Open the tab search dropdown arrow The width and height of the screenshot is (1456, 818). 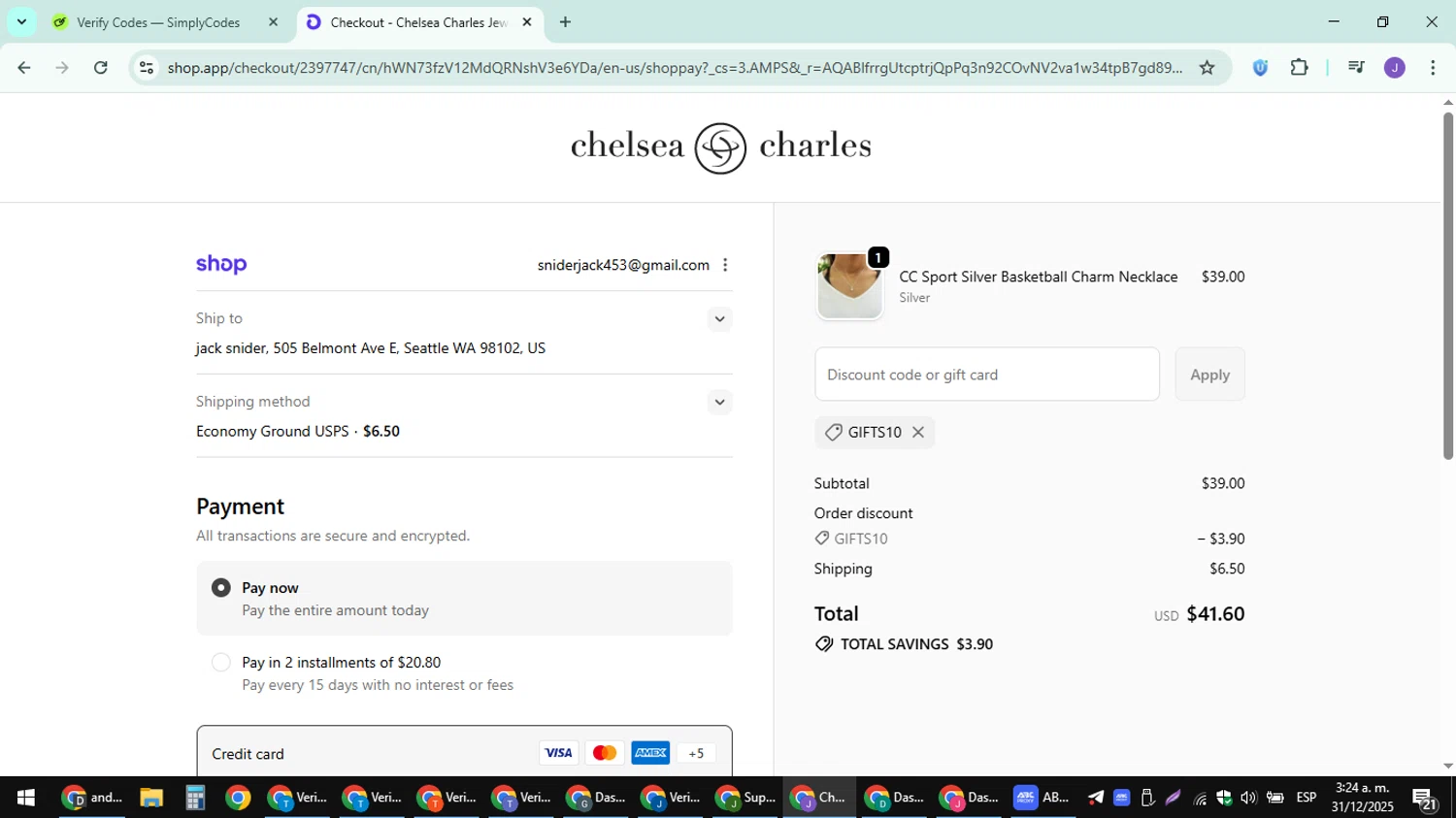pyautogui.click(x=21, y=21)
